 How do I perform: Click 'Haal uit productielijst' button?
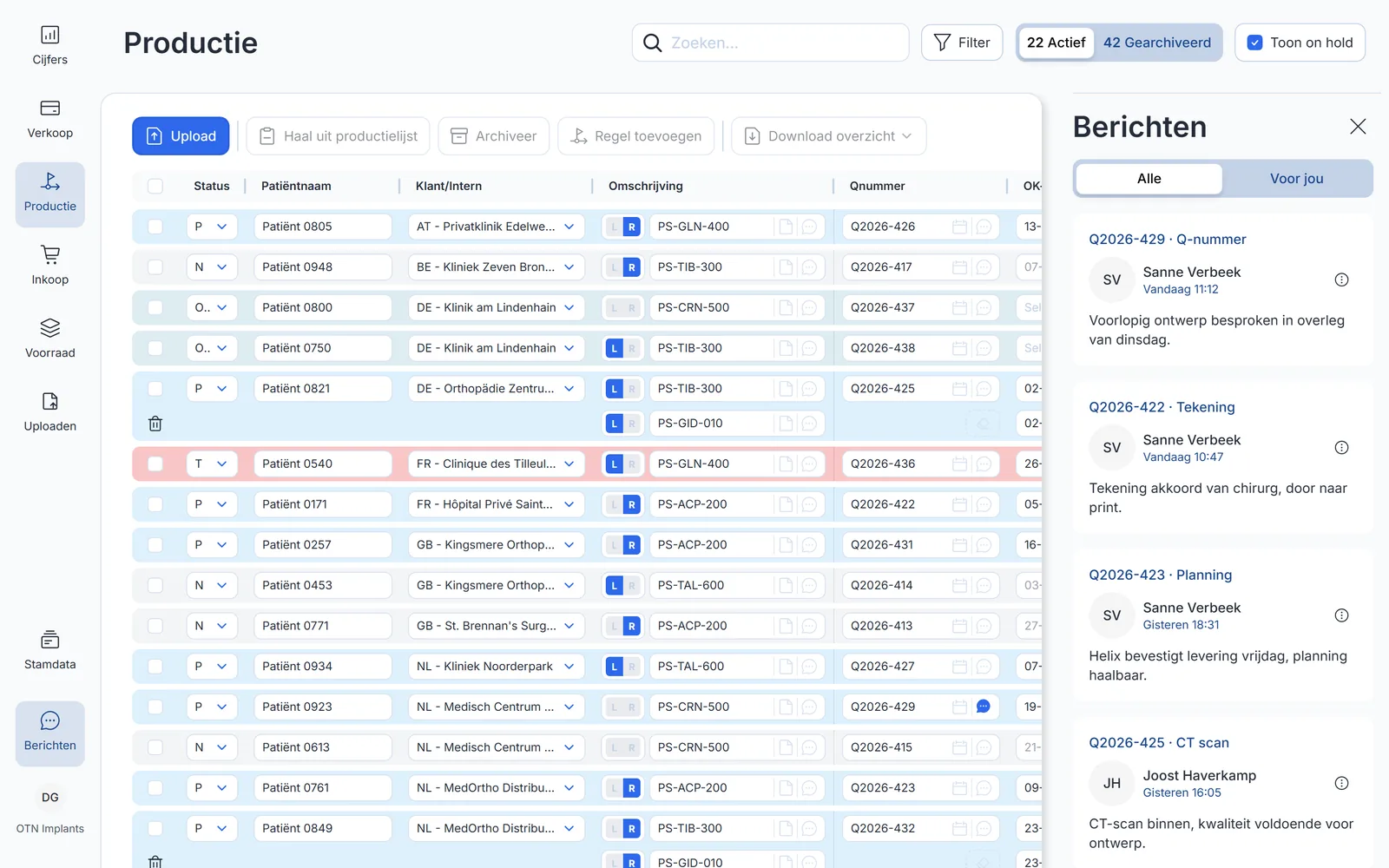pyautogui.click(x=338, y=136)
